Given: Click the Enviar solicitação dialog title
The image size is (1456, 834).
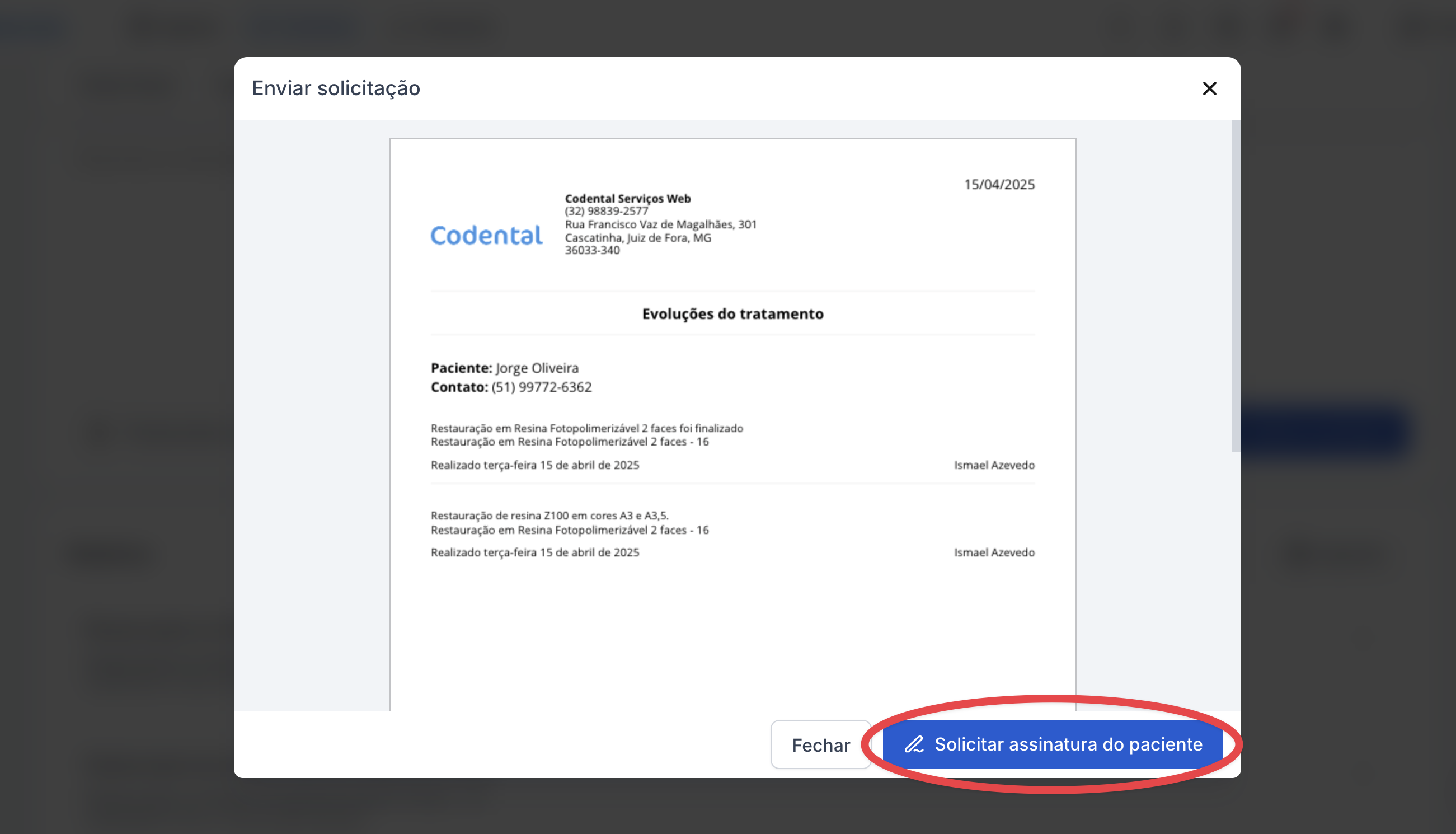Looking at the screenshot, I should tap(336, 88).
